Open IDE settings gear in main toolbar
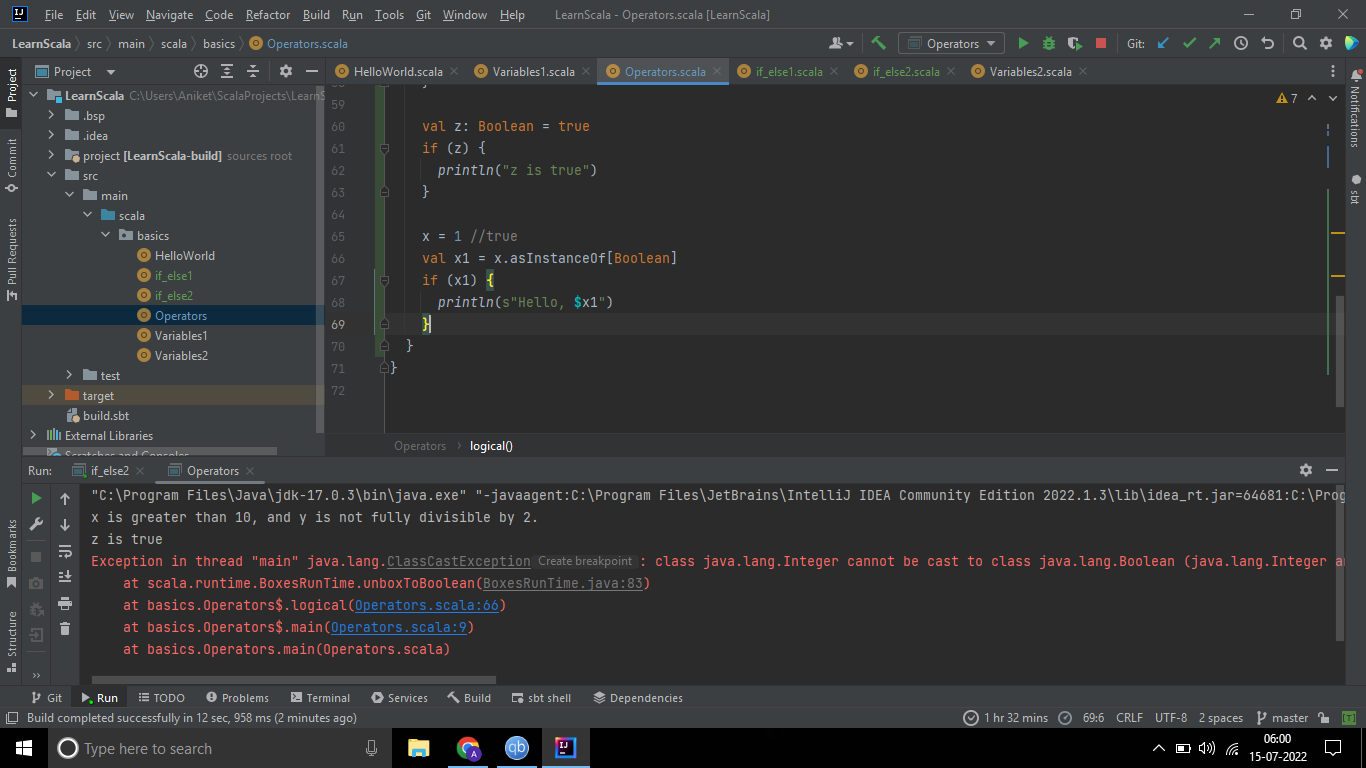The image size is (1366, 768). click(x=1326, y=43)
